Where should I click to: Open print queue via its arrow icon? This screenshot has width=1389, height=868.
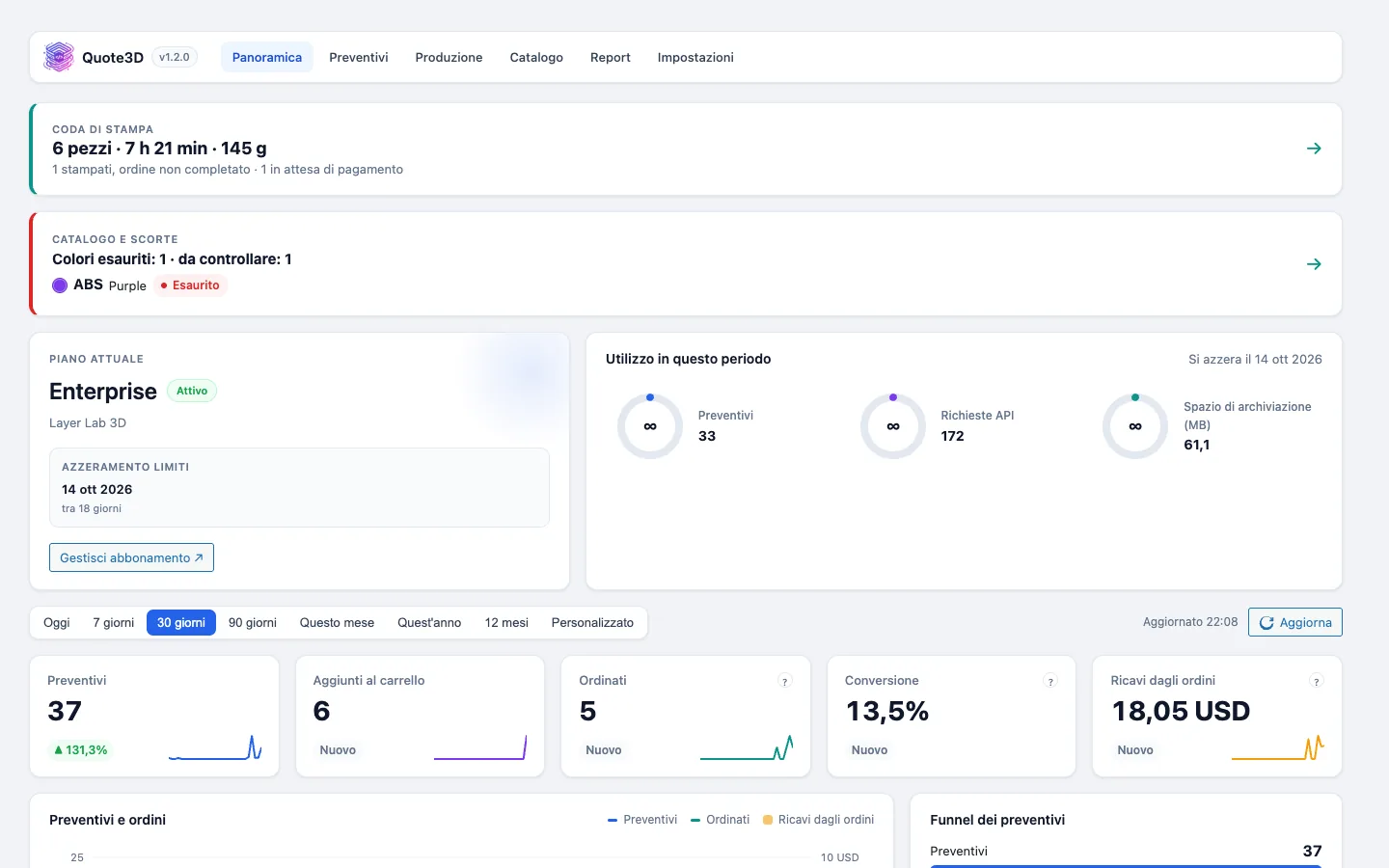point(1314,149)
